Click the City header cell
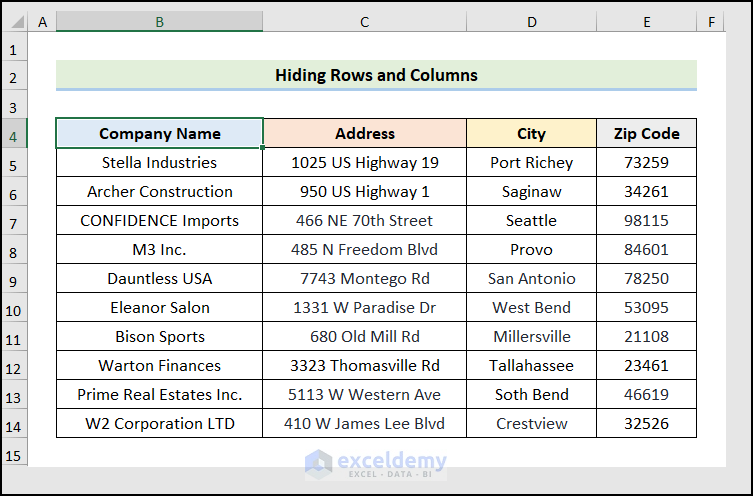Viewport: 753px width, 496px height. pos(531,134)
